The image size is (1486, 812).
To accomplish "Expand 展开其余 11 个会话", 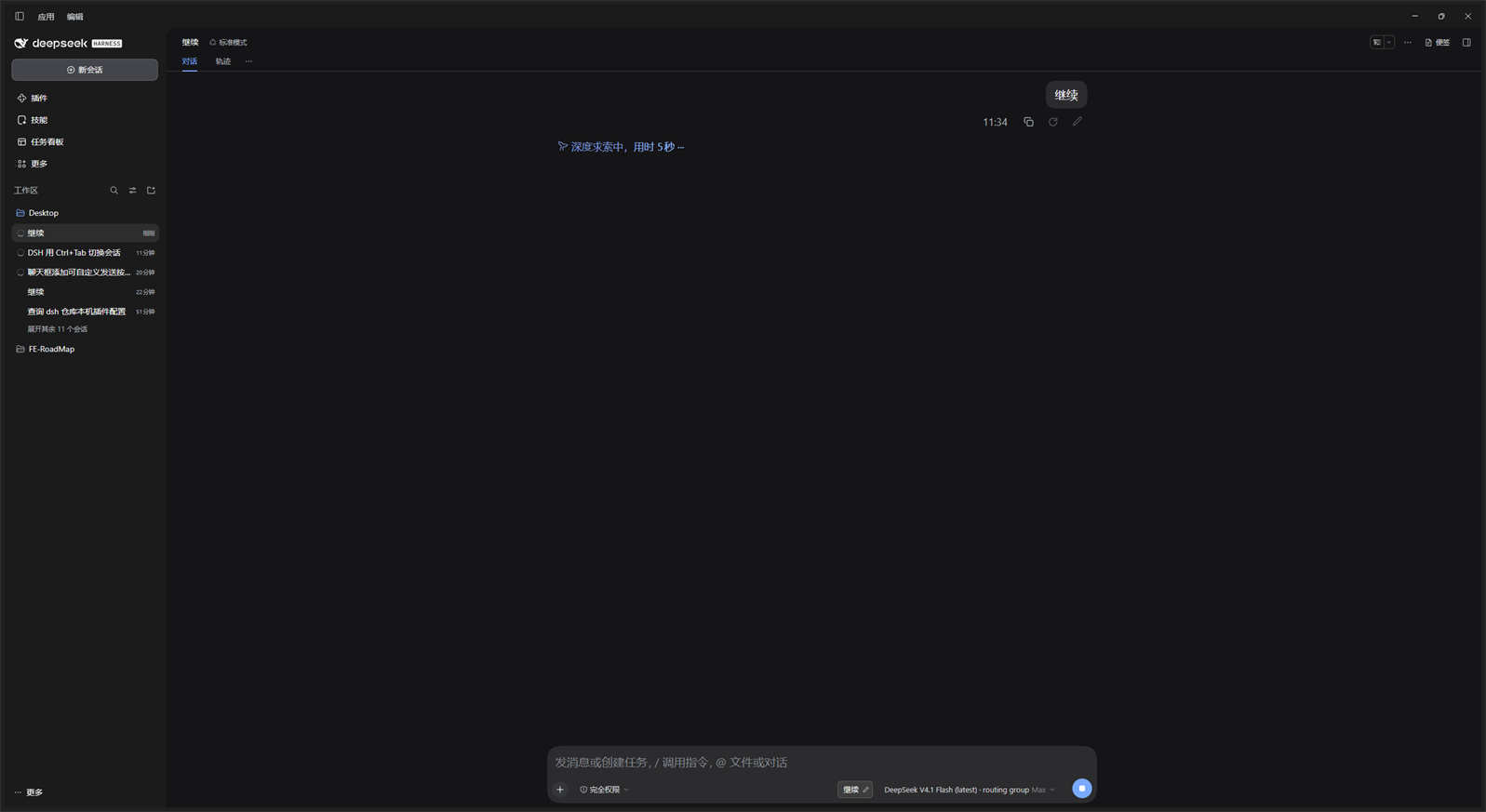I will tap(58, 329).
